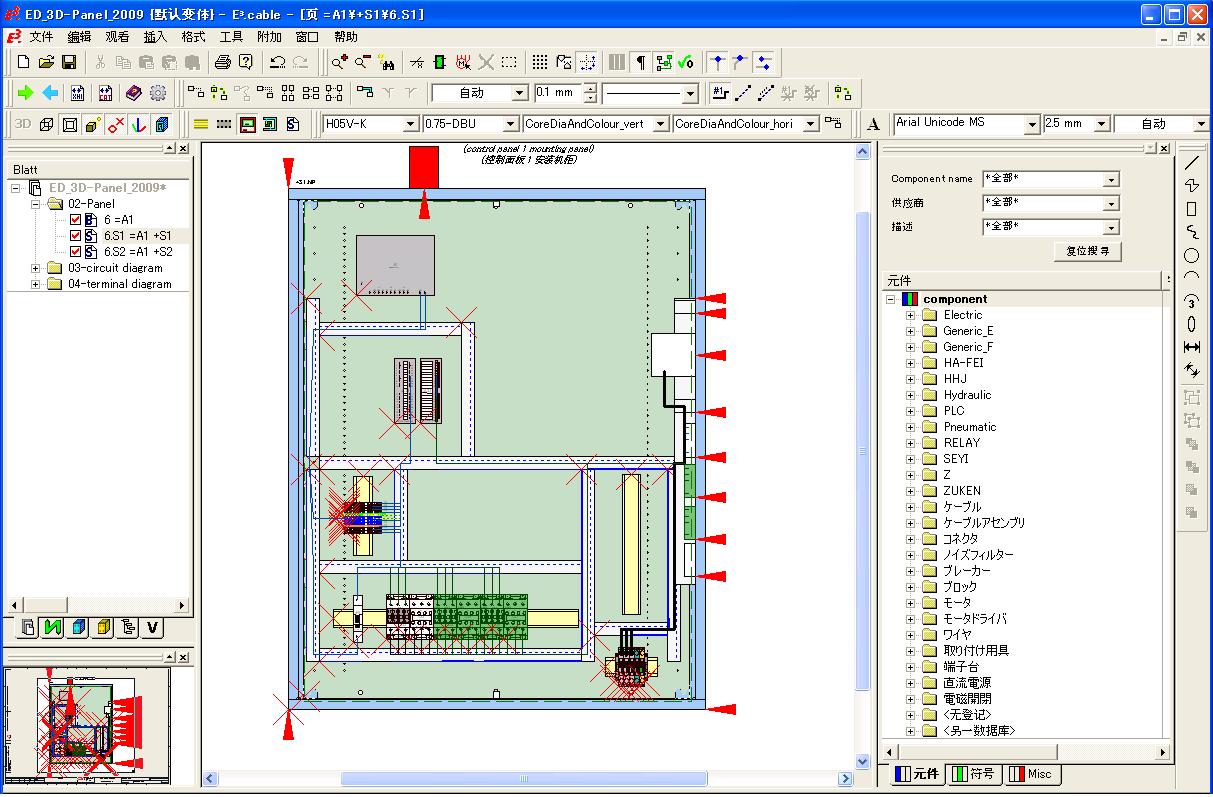Select the circle drawing tool
This screenshot has height=797, width=1213.
1191,255
